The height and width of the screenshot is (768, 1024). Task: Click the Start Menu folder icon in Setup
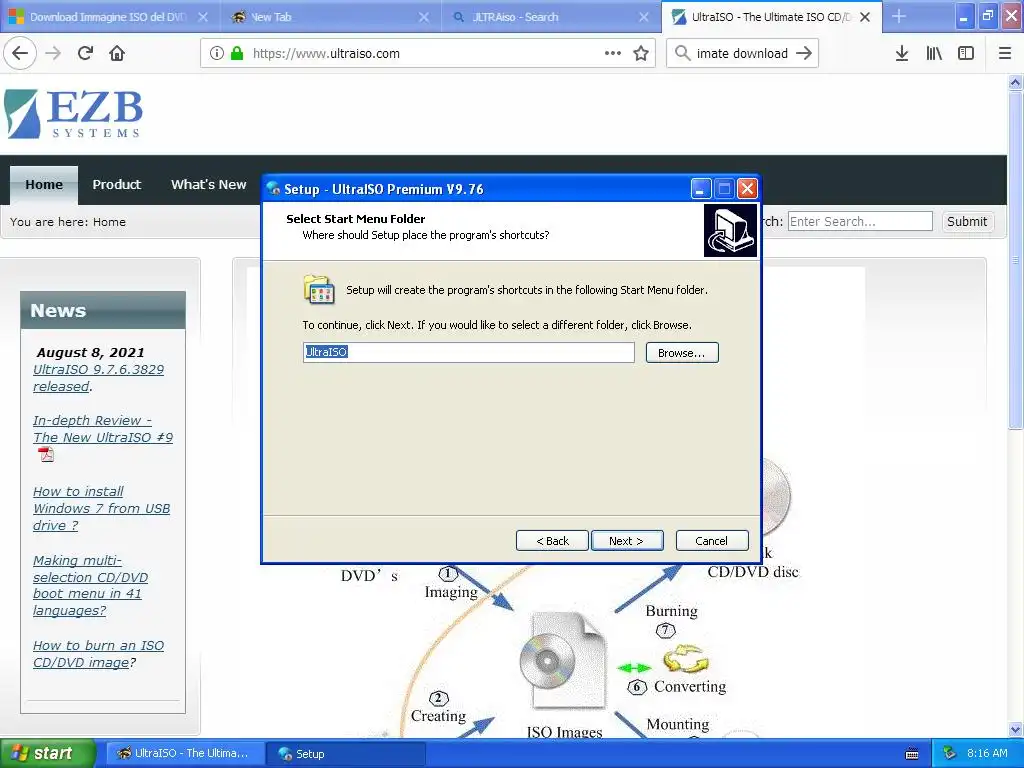pos(319,289)
